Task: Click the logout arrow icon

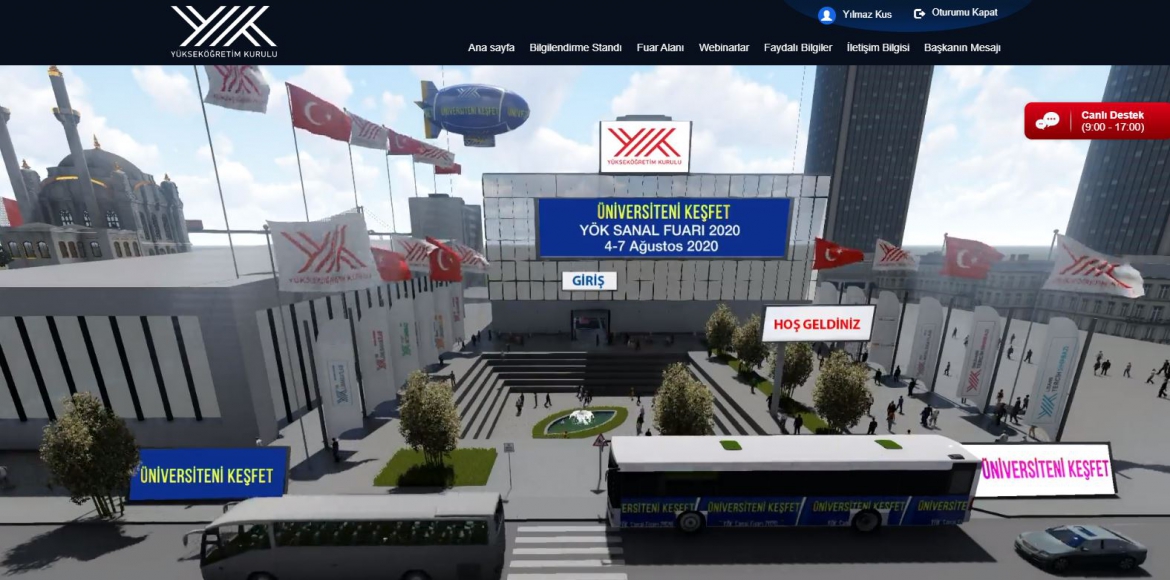Action: click(x=918, y=14)
